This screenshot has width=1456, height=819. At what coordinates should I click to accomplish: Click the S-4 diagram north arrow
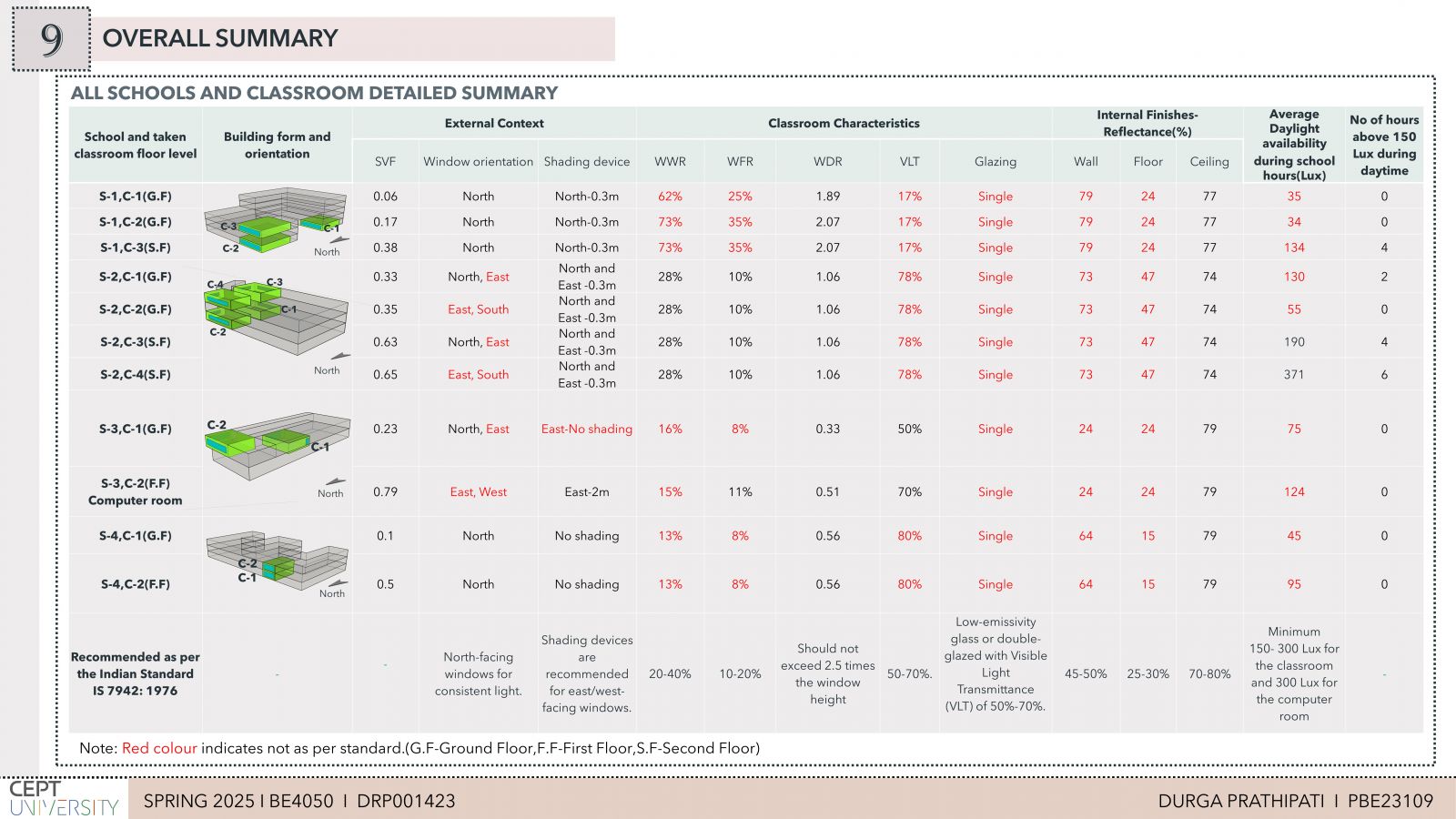pyautogui.click(x=338, y=581)
